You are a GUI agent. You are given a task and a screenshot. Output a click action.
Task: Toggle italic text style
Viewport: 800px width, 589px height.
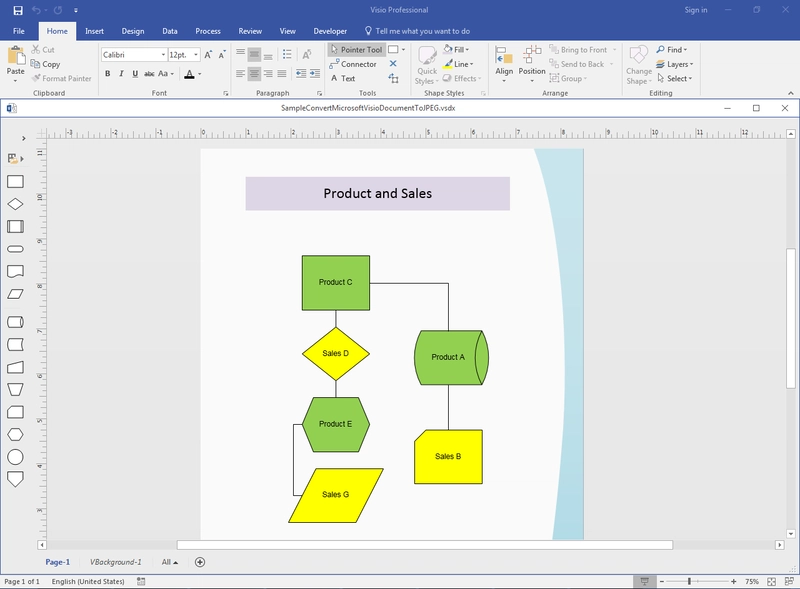[x=121, y=74]
